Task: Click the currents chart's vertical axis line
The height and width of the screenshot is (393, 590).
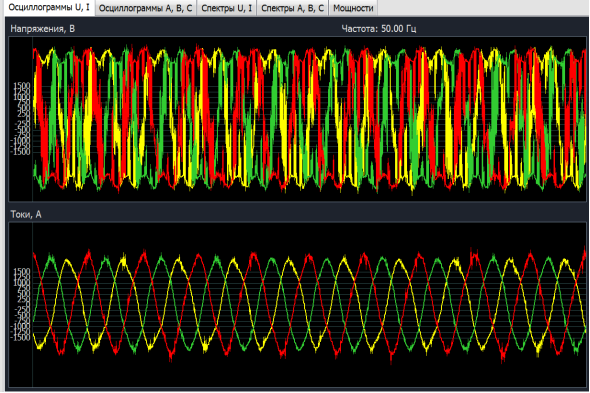Action: [32, 305]
